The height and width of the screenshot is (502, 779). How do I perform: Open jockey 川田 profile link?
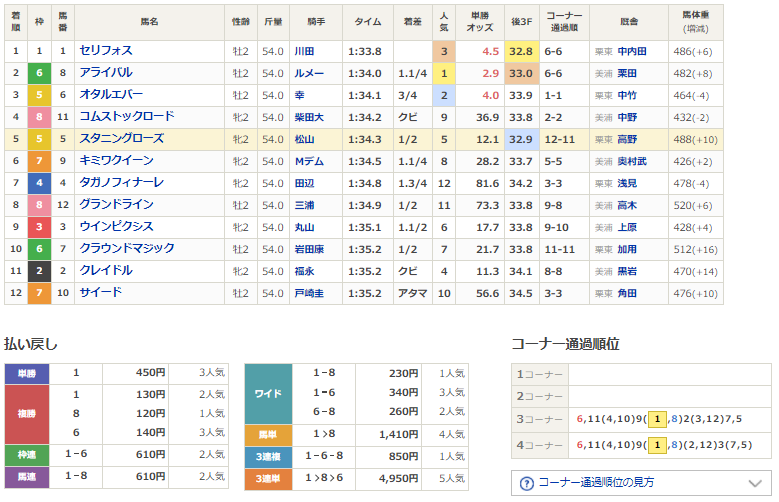tap(304, 51)
